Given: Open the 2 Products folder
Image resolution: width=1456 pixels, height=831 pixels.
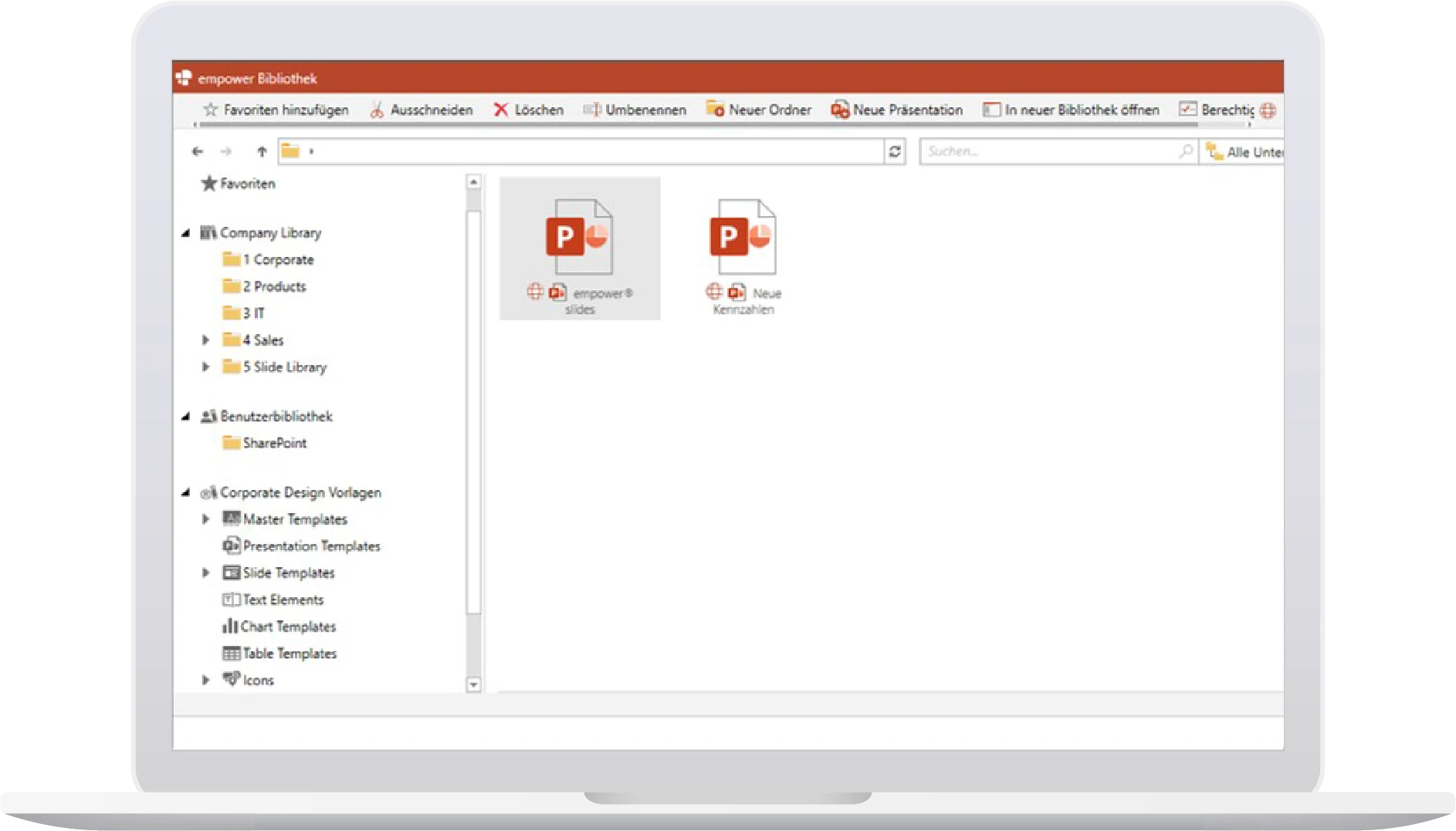Looking at the screenshot, I should click(264, 287).
